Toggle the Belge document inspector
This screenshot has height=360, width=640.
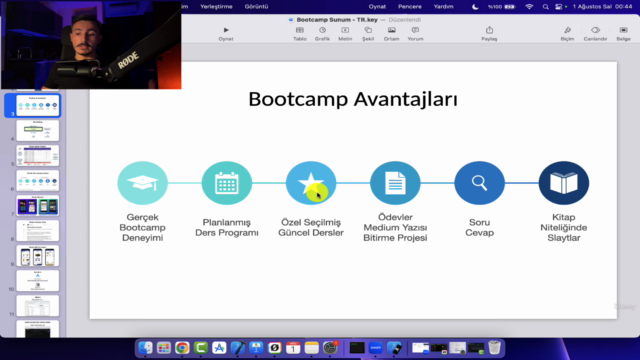[623, 30]
